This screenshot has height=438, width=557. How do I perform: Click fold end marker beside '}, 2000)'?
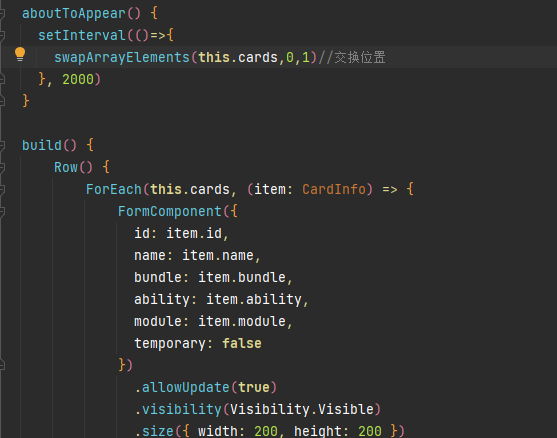click(x=2, y=79)
